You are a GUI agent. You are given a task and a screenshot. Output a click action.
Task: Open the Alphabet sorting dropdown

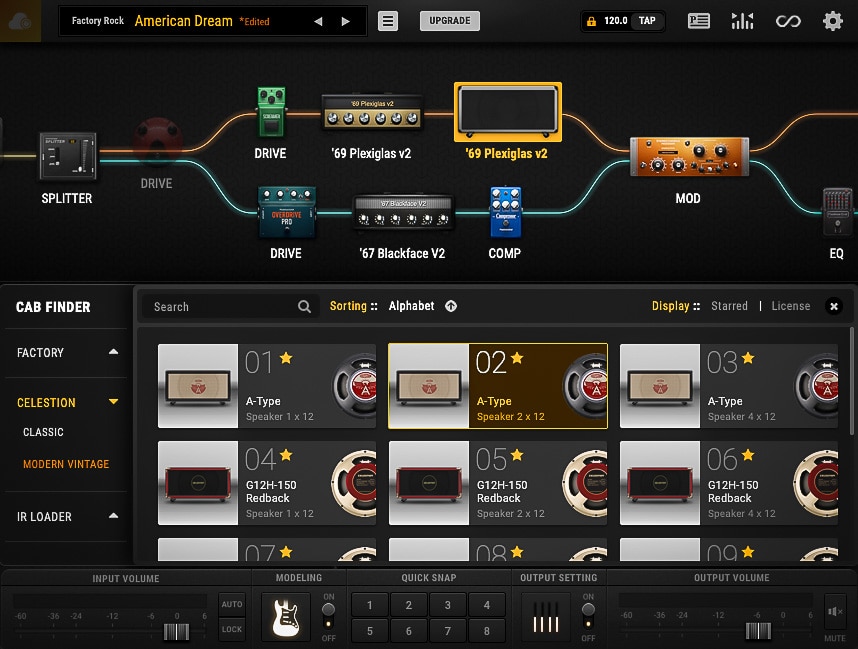click(410, 306)
